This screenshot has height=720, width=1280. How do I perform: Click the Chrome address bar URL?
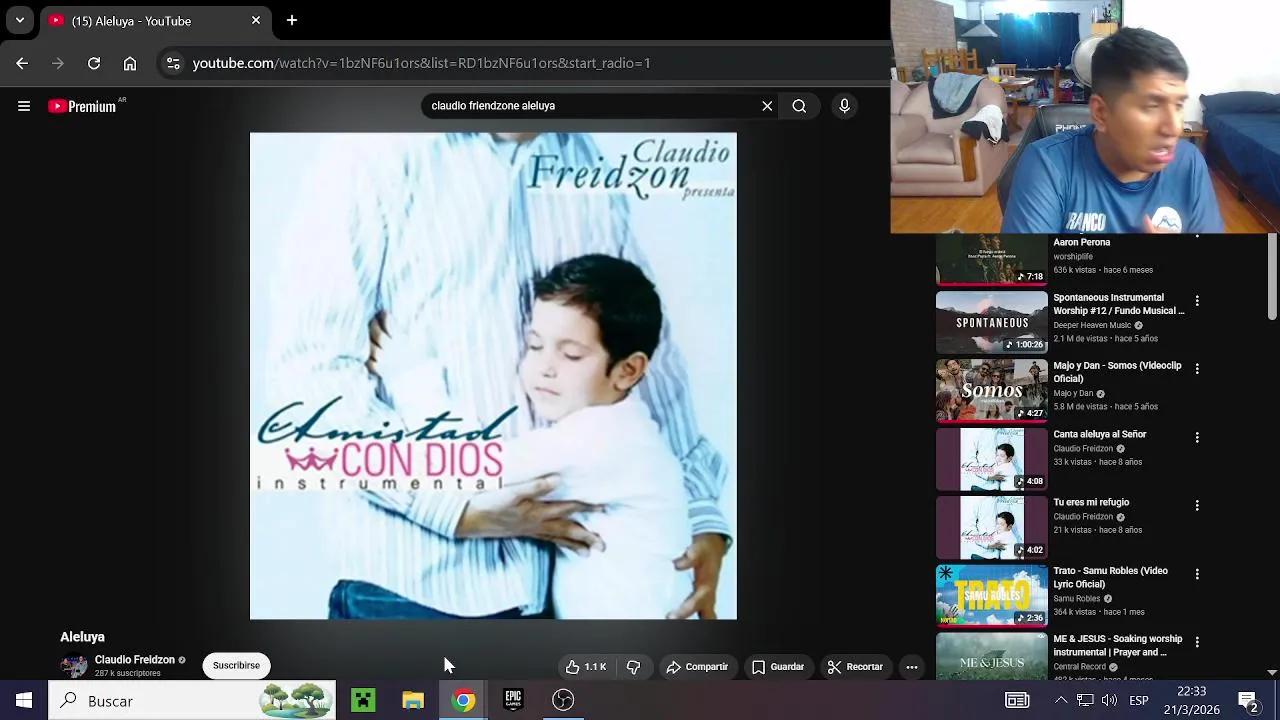(x=421, y=63)
